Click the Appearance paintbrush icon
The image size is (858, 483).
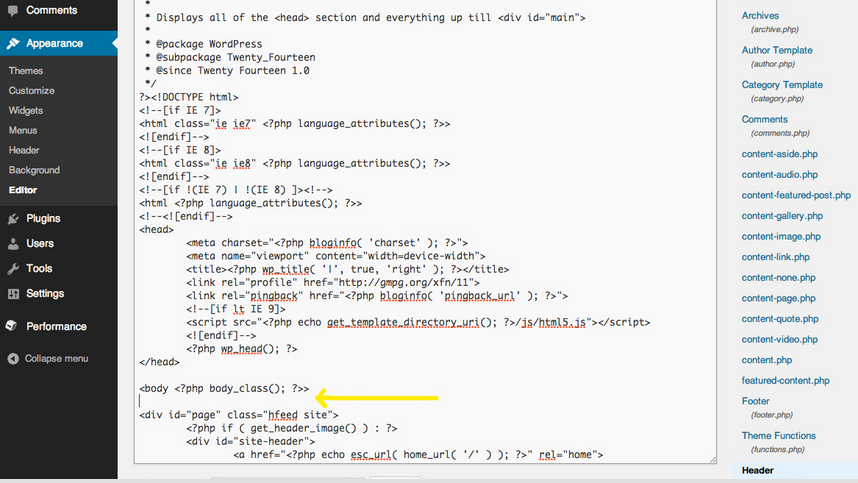pos(13,43)
